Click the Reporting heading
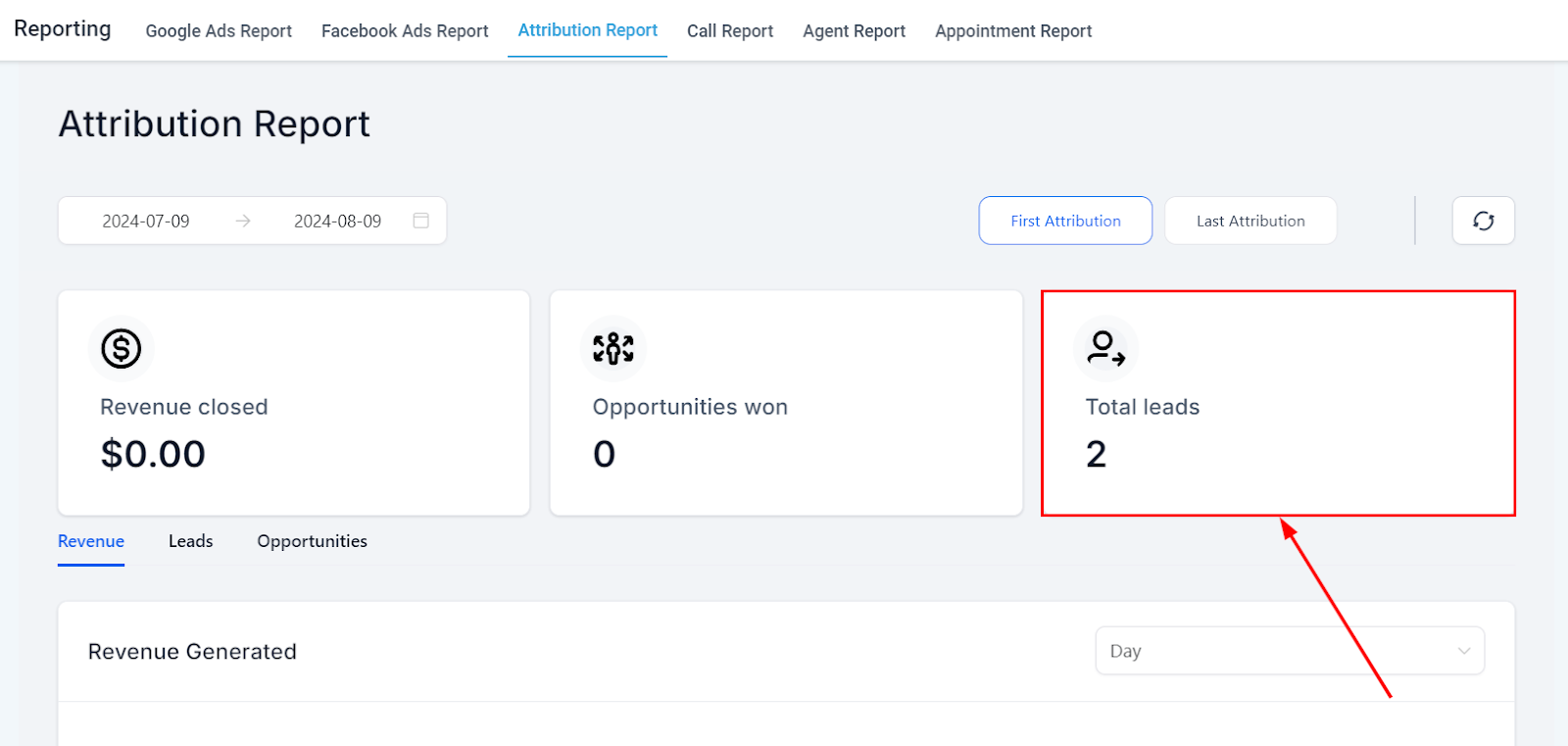This screenshot has width=1568, height=746. 63,28
